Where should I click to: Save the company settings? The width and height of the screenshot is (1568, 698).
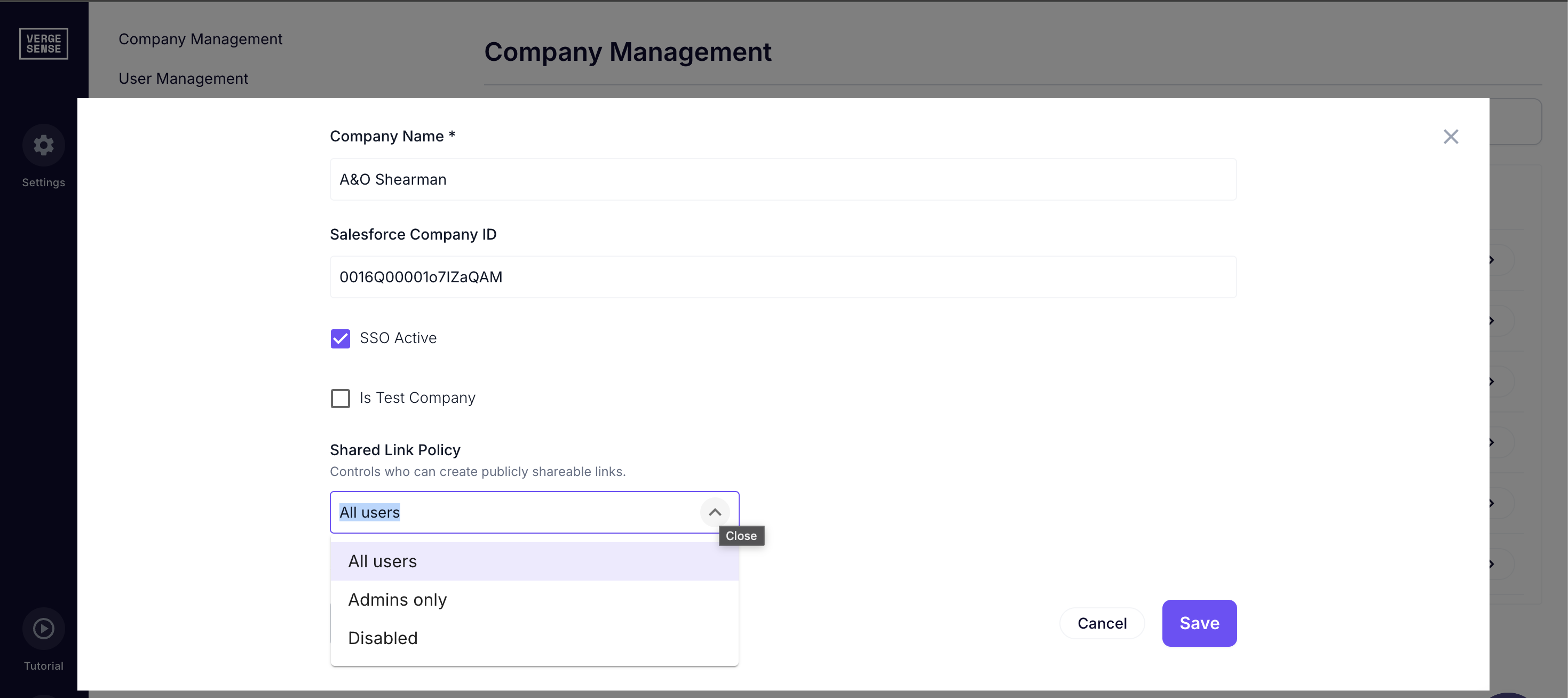(1199, 623)
